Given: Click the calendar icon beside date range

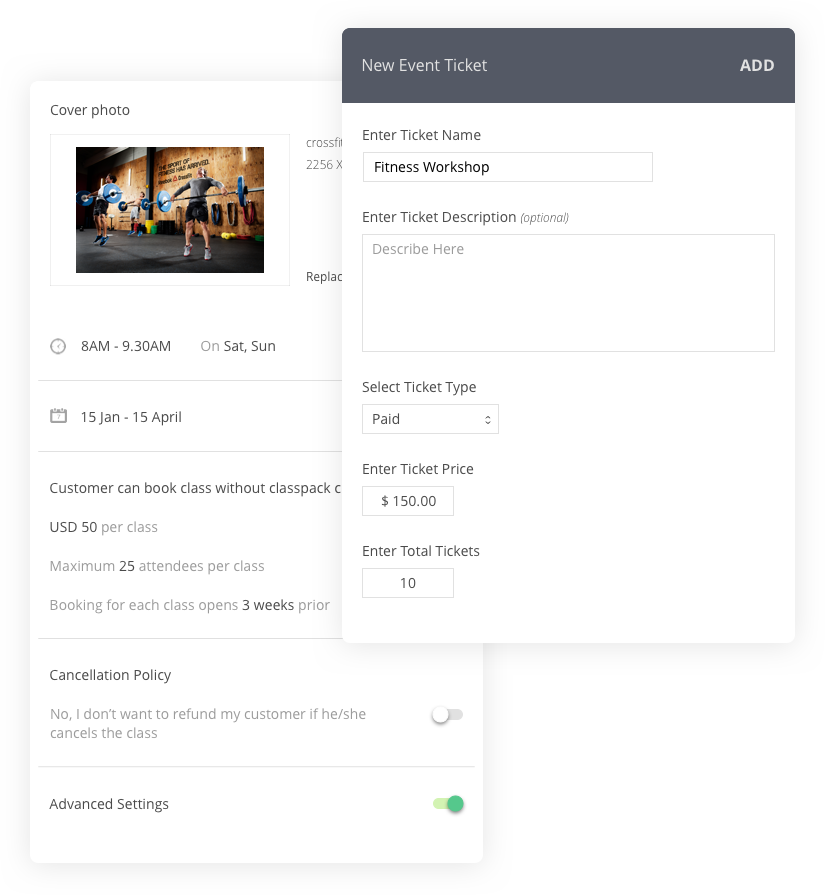Looking at the screenshot, I should (x=58, y=416).
